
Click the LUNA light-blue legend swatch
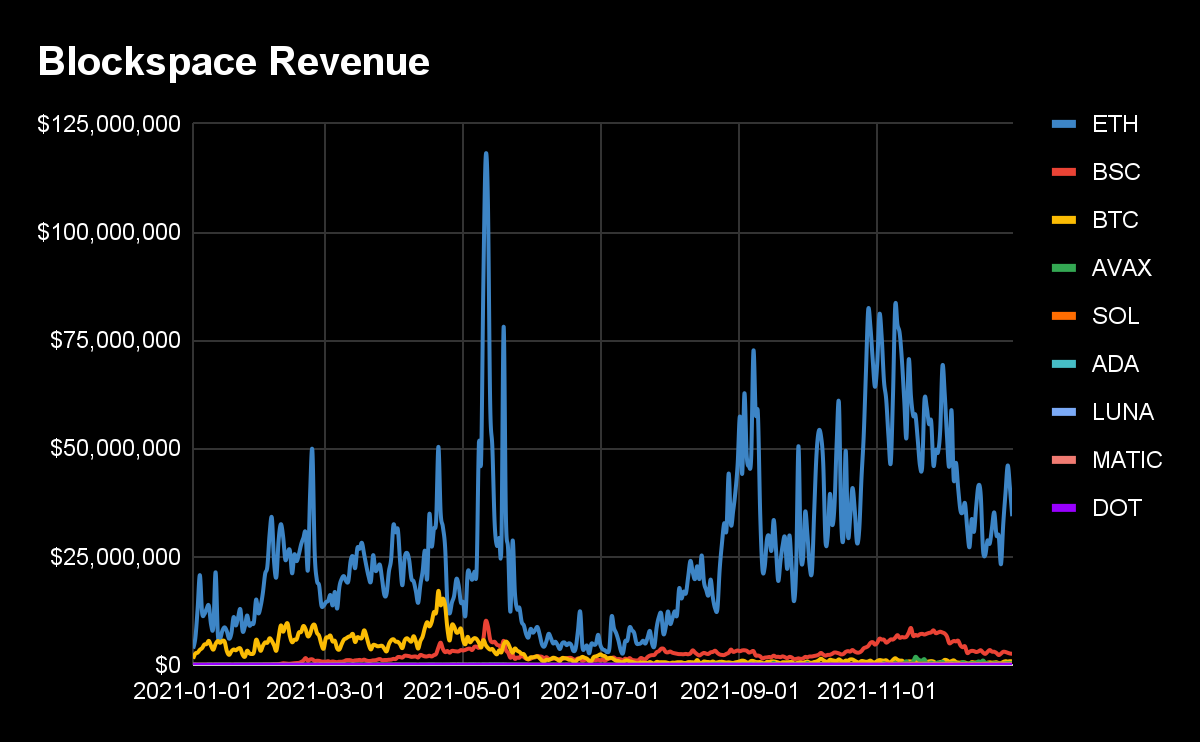coord(1064,412)
